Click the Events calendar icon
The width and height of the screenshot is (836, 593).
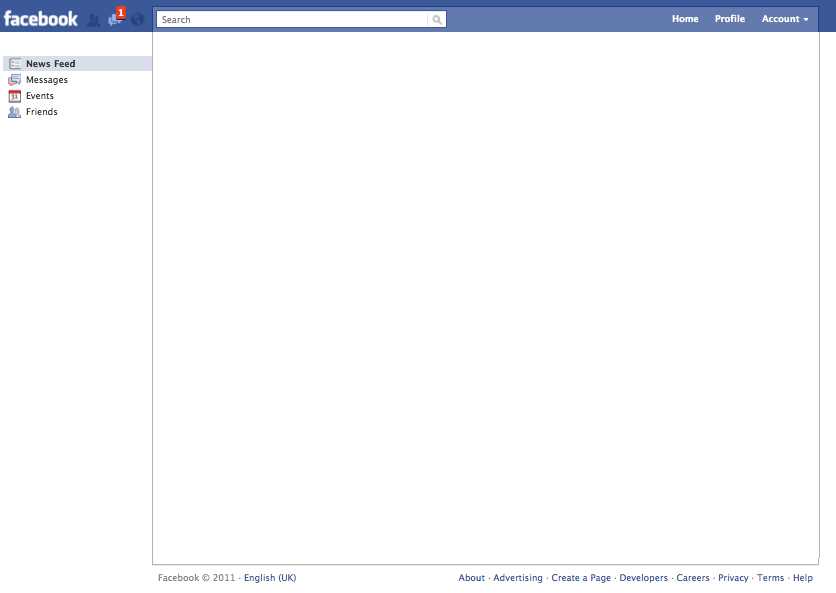[14, 96]
